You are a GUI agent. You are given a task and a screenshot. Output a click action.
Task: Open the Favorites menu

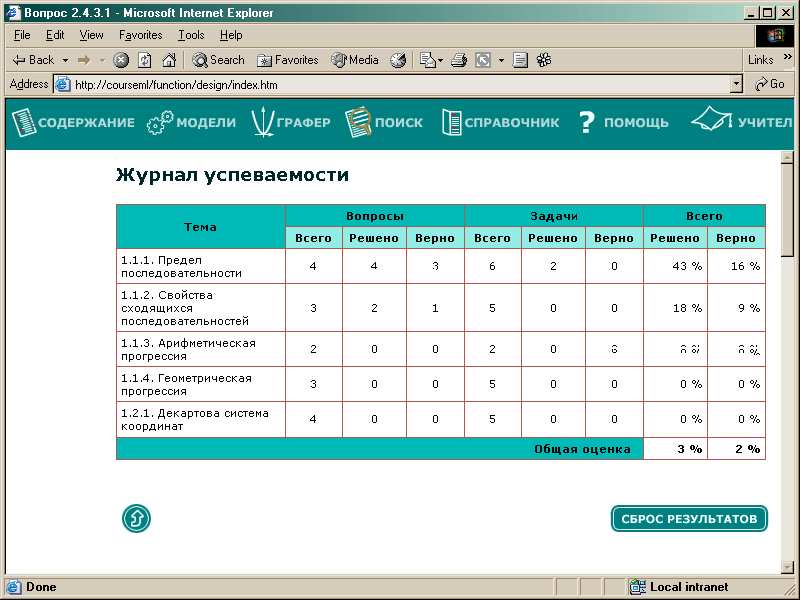(140, 35)
